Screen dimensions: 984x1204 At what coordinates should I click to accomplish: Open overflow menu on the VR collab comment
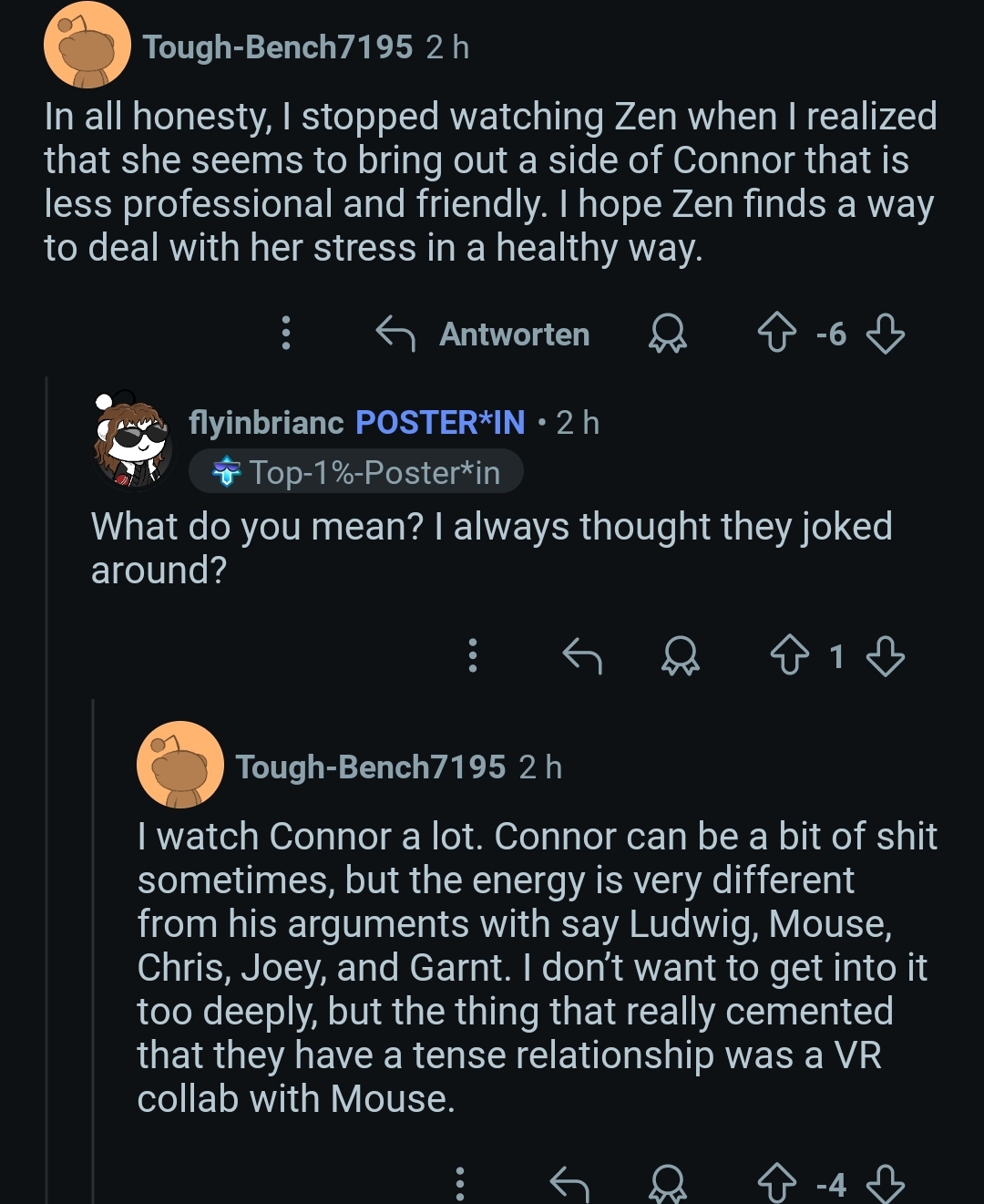460,1184
